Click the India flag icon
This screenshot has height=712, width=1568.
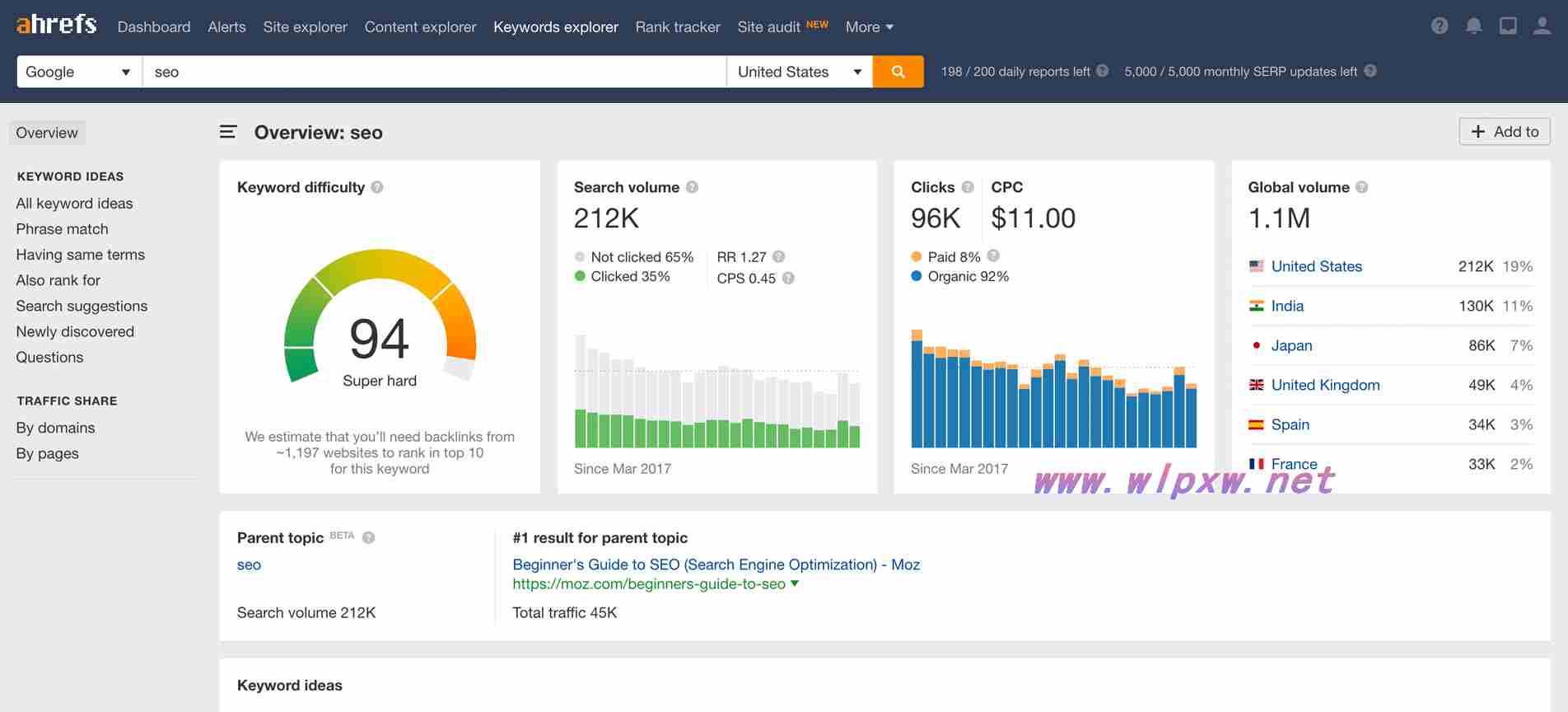(1256, 306)
